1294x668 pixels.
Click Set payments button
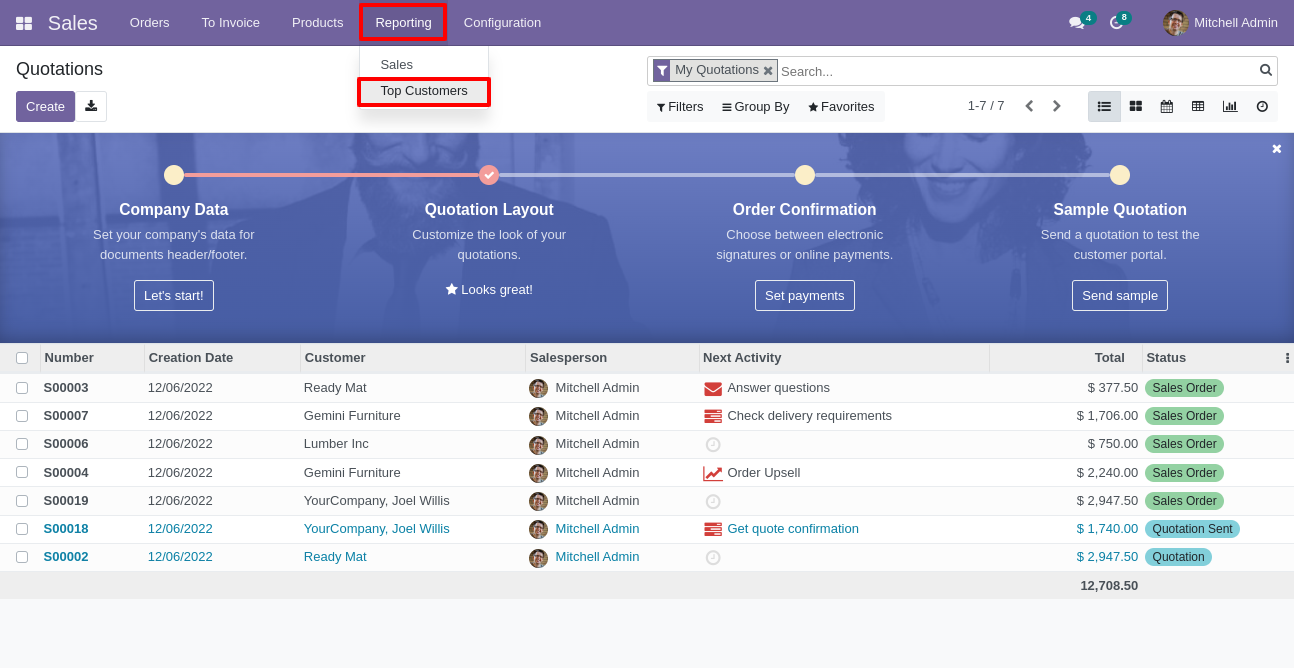(x=805, y=296)
